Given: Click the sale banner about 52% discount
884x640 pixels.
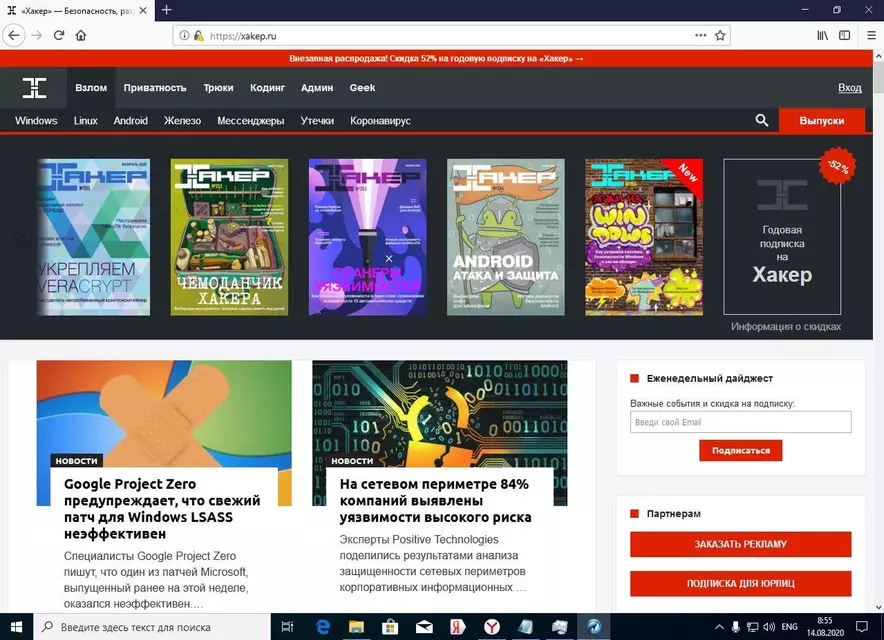Looking at the screenshot, I should pos(436,59).
